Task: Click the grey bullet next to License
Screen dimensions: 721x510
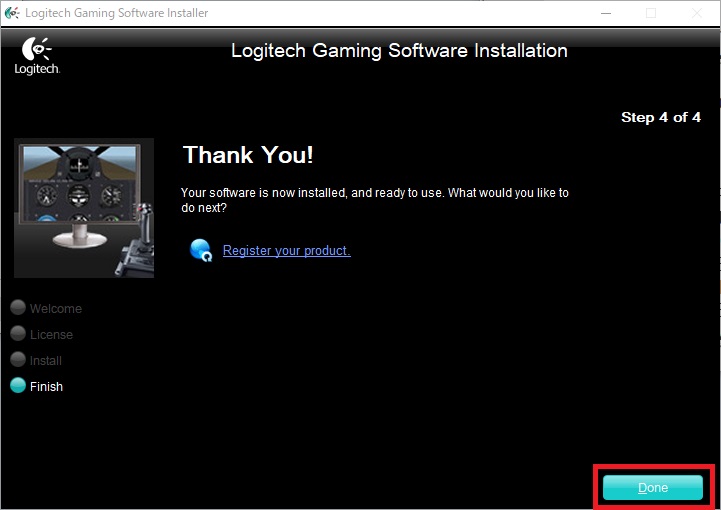Action: point(18,333)
